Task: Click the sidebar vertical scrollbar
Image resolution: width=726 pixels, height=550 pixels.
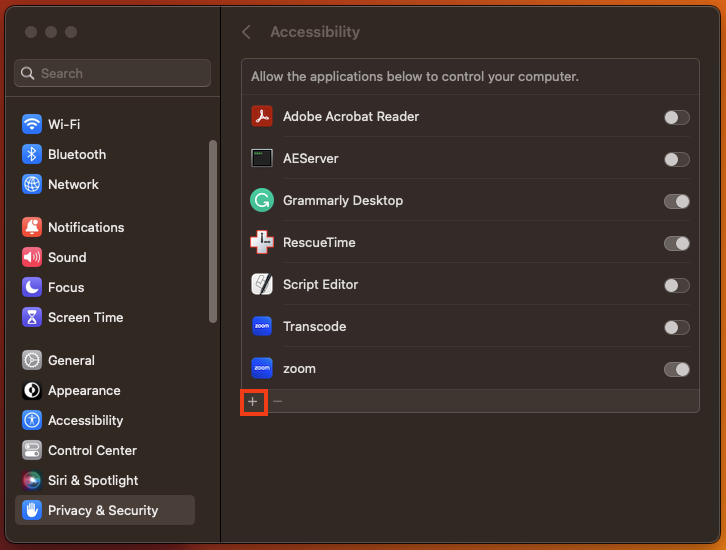Action: pos(213,231)
